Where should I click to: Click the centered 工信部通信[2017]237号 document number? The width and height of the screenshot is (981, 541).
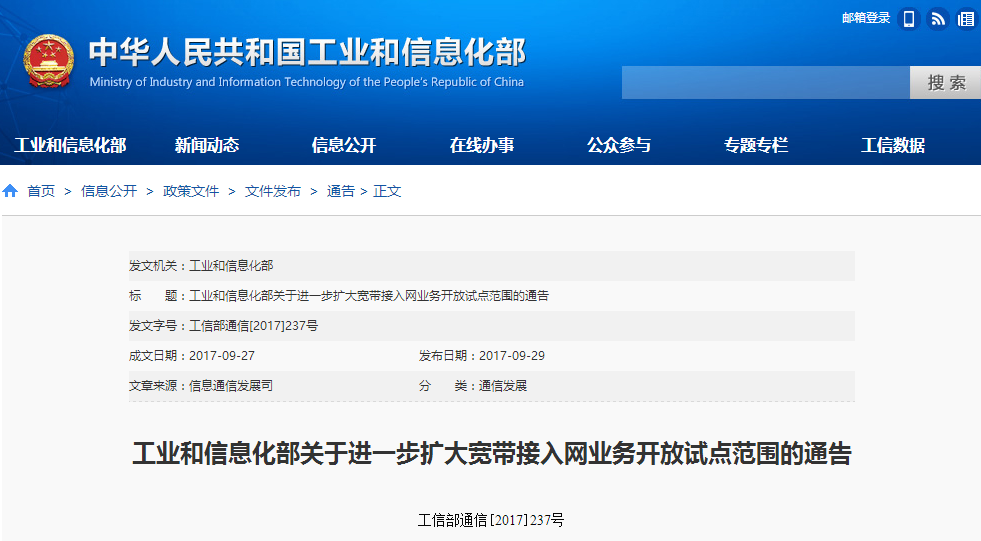click(x=491, y=520)
